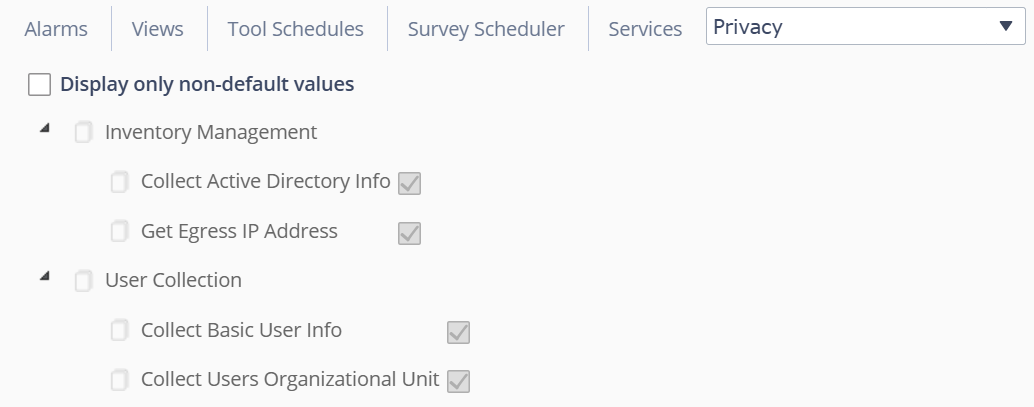Click the Collect Active Directory Info page icon
This screenshot has height=407, width=1034.
coord(120,183)
